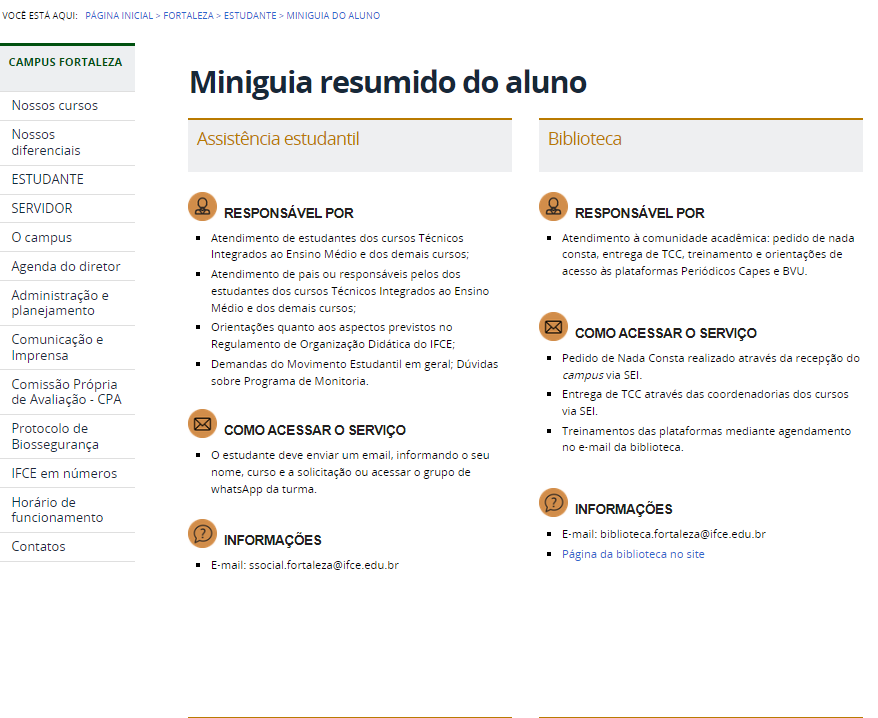Click the question mark icon under Assistência estudantil
The width and height of the screenshot is (878, 718).
[202, 534]
